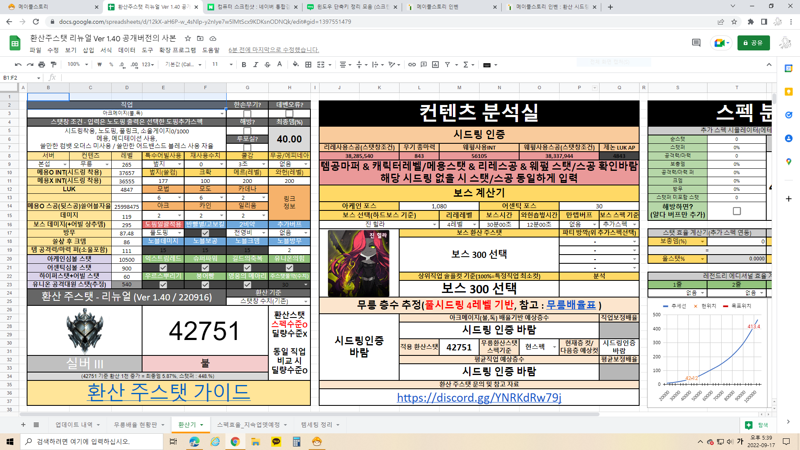This screenshot has height=450, width=800.
Task: Open the 확장 프로그램 menu
Action: (178, 50)
